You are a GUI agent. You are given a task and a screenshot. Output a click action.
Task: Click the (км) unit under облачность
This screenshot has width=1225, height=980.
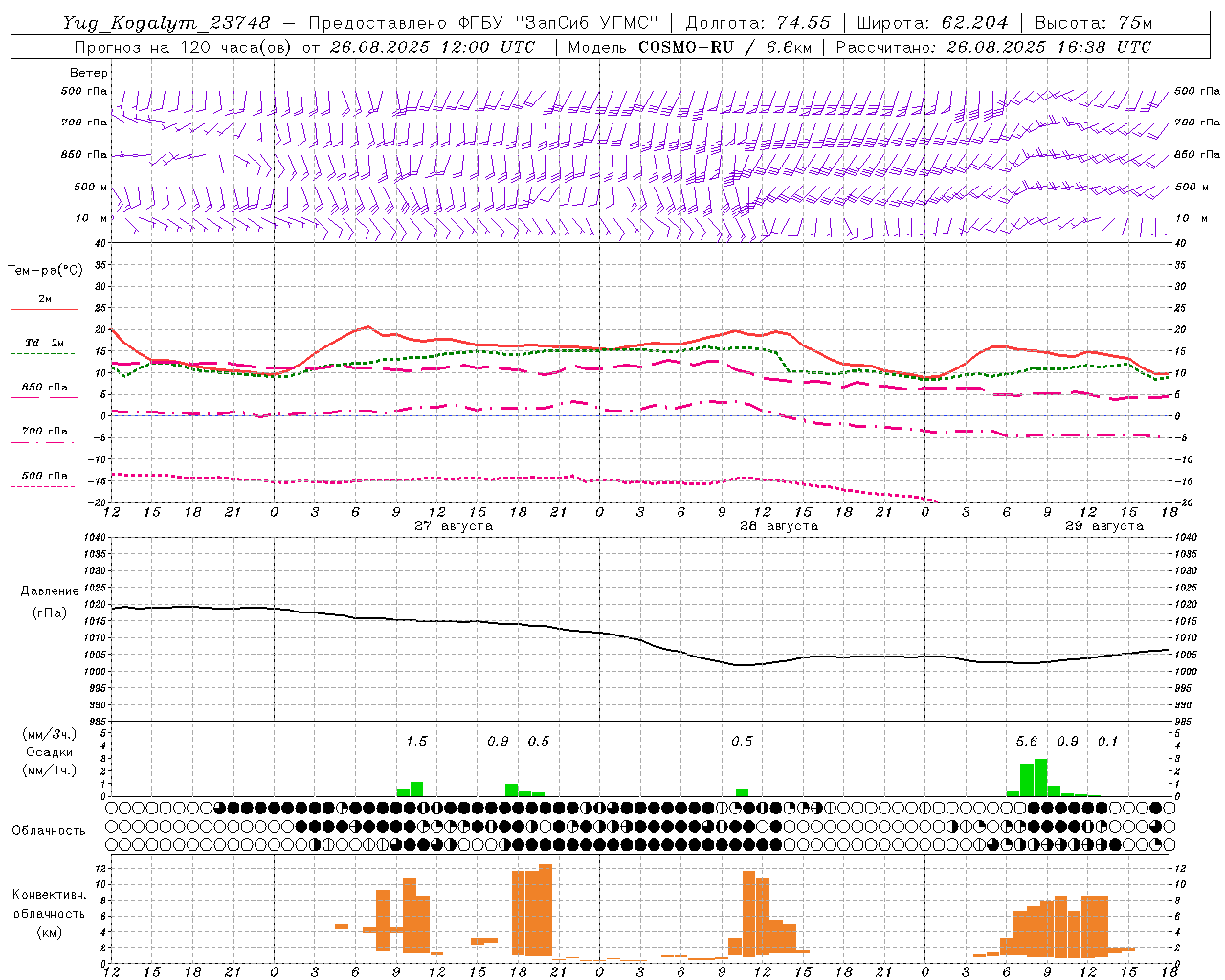coord(50,931)
